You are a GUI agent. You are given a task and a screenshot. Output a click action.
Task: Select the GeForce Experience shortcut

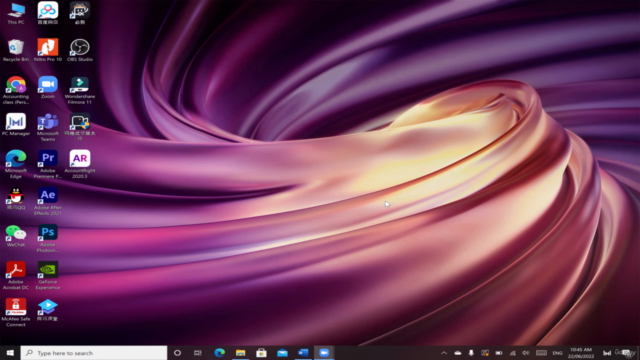pyautogui.click(x=48, y=276)
